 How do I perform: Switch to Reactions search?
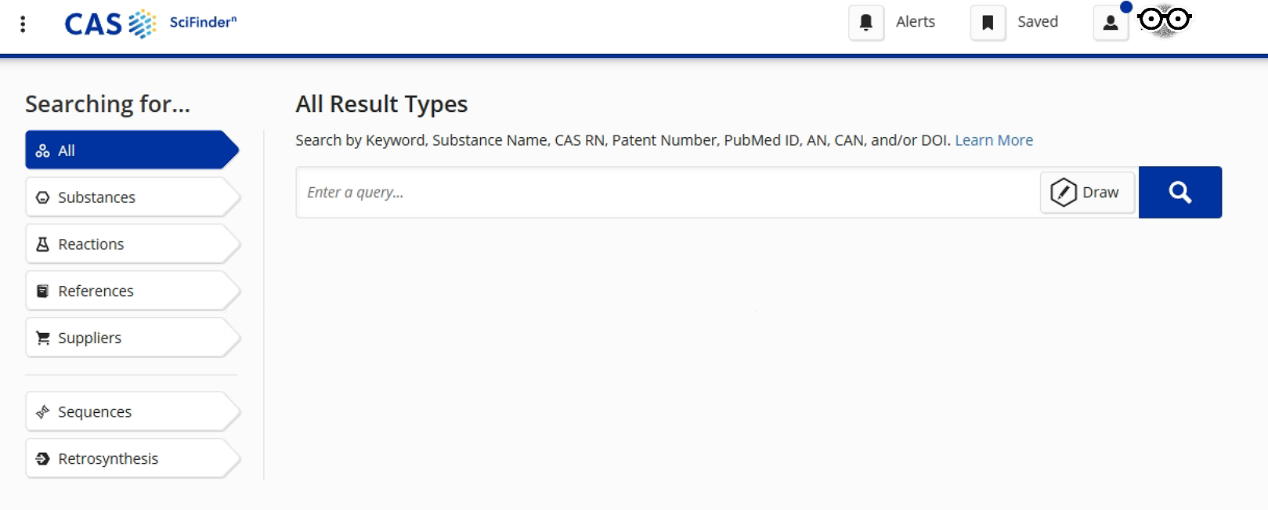130,245
